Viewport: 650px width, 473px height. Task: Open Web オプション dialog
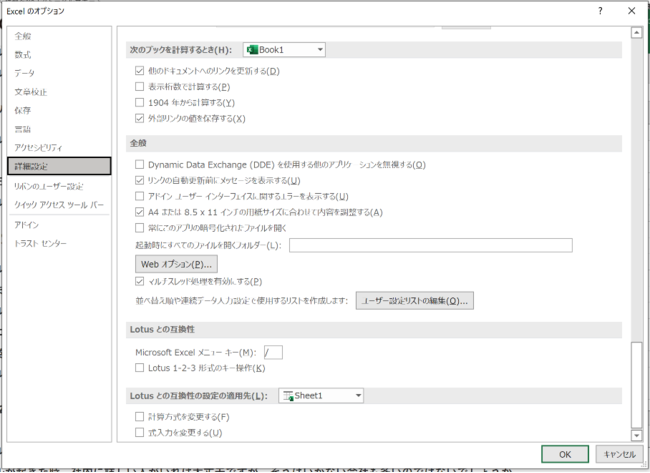[176, 264]
